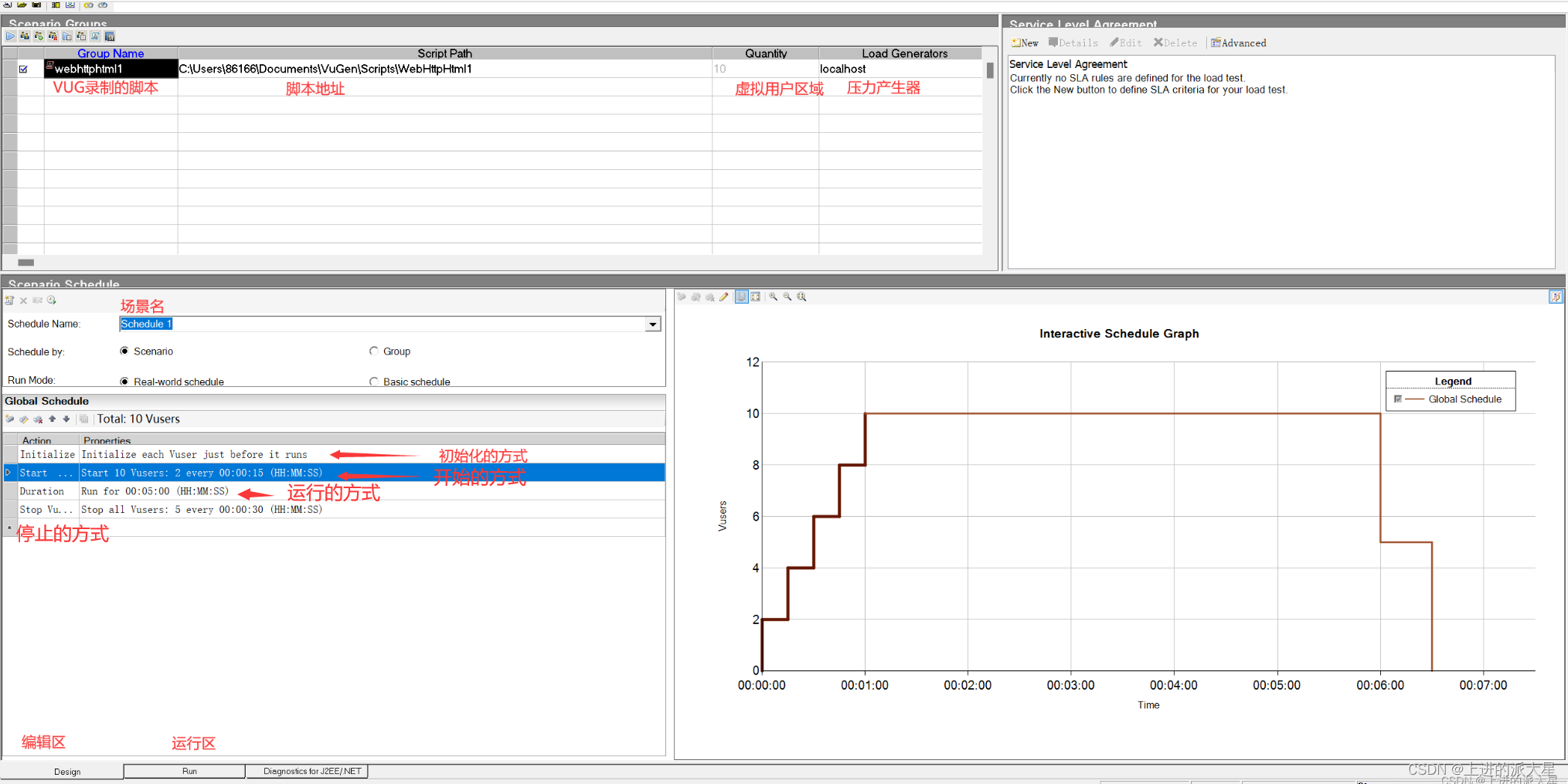Click the Group Name column header
Screen dimensions: 1568x784
tap(111, 53)
